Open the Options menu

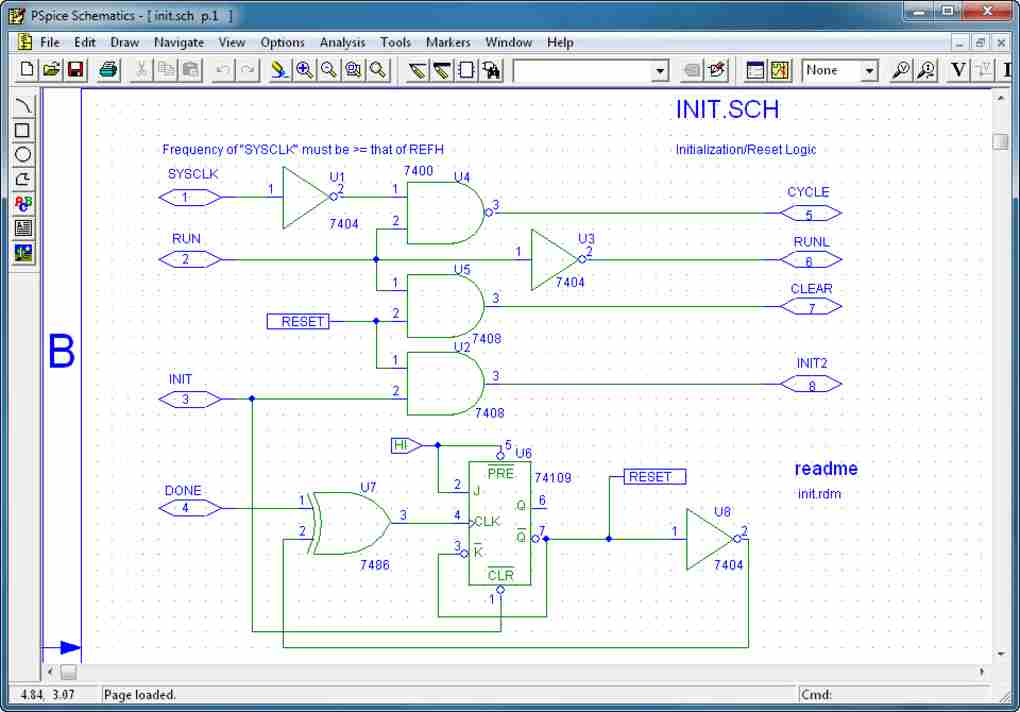pos(282,42)
